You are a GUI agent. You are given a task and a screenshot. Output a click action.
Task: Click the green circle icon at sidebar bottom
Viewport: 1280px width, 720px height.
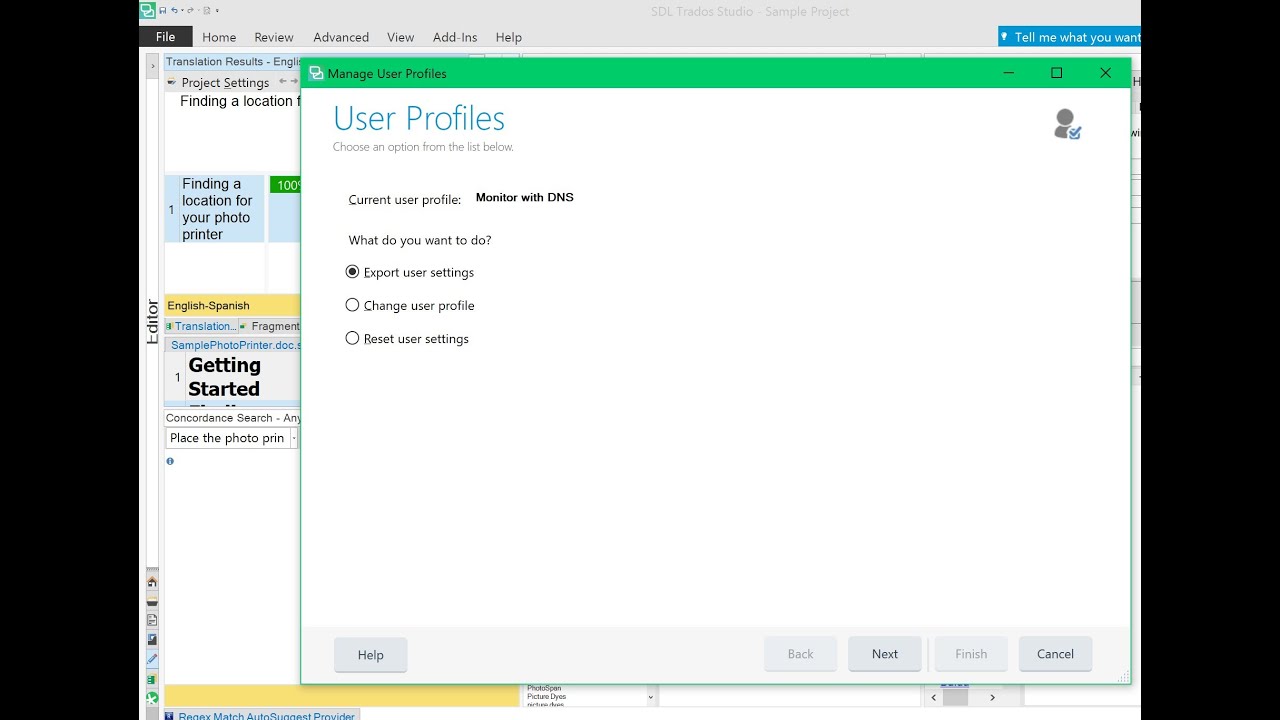[x=152, y=698]
